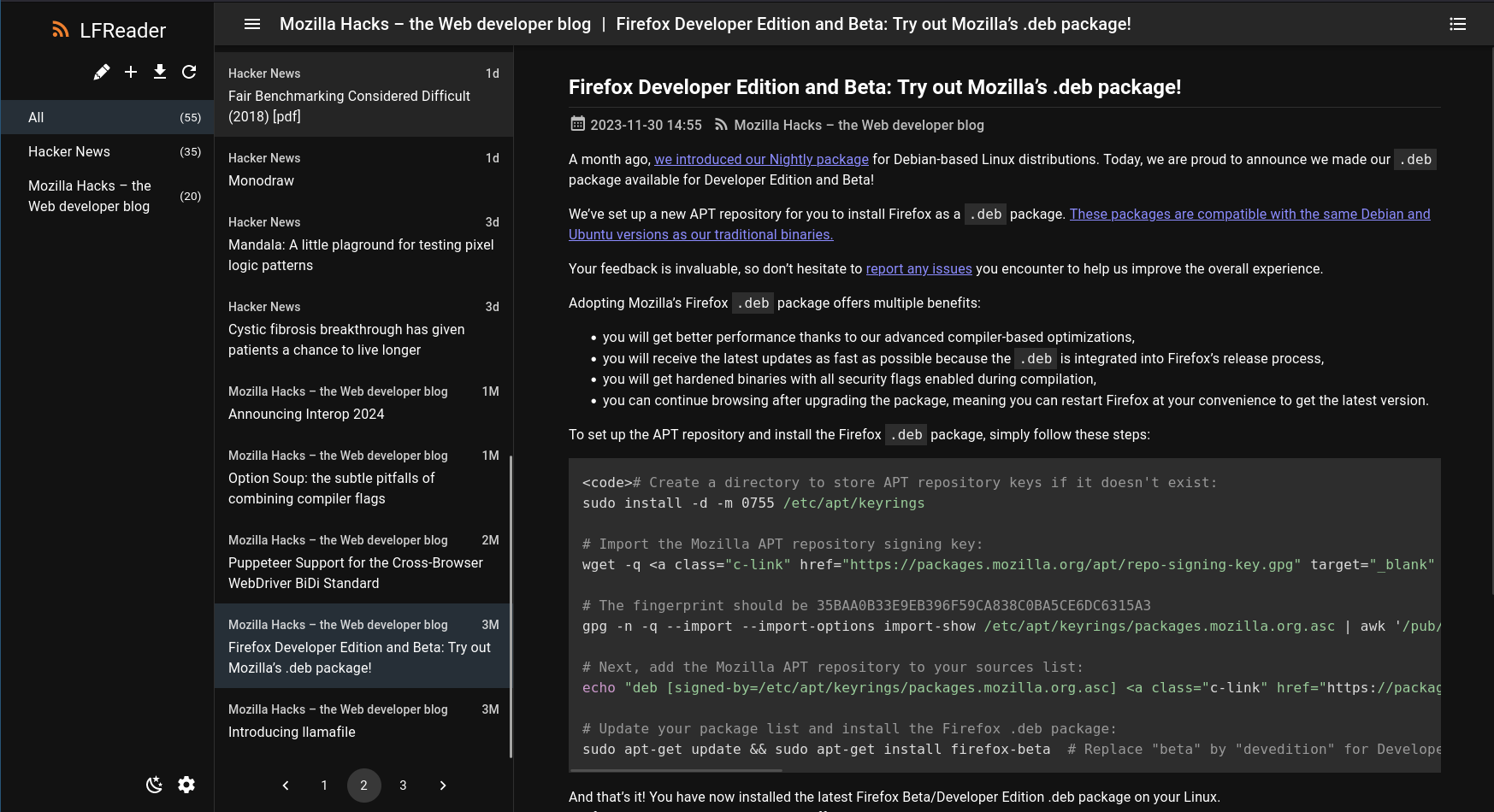This screenshot has height=812, width=1494.
Task: Toggle dark mode moon icon
Action: [154, 785]
